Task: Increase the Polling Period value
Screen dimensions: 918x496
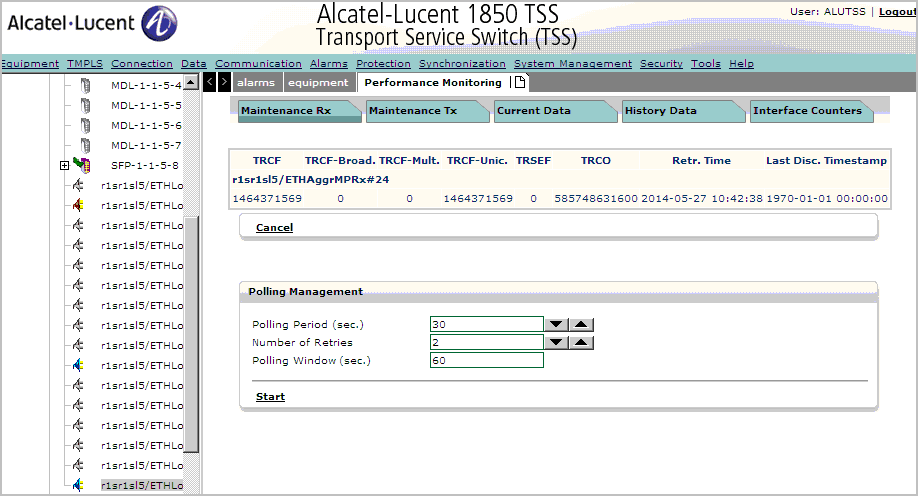Action: 581,324
